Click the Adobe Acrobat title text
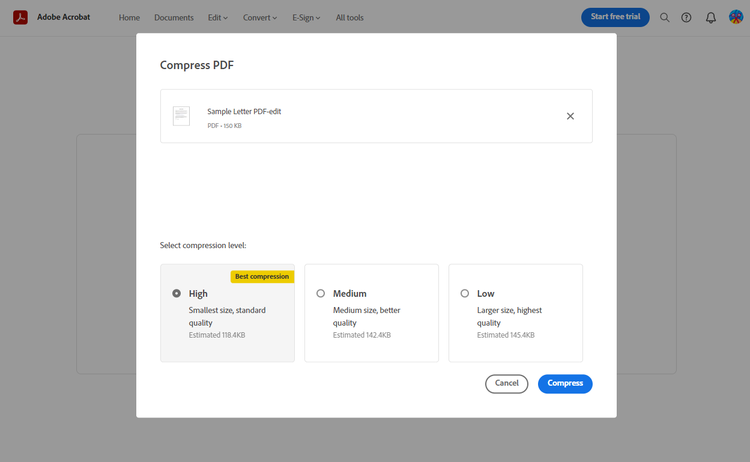This screenshot has height=462, width=750. tap(64, 17)
